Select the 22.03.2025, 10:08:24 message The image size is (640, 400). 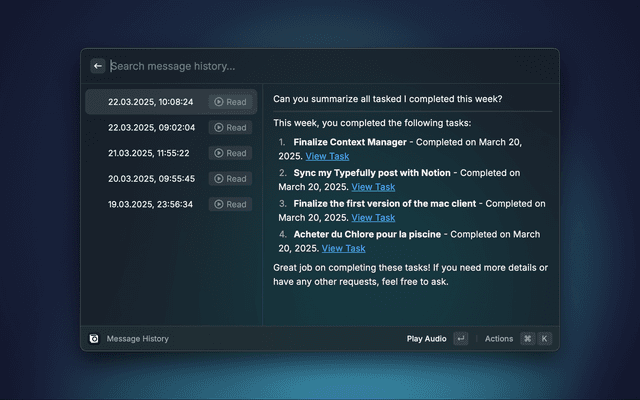click(150, 102)
